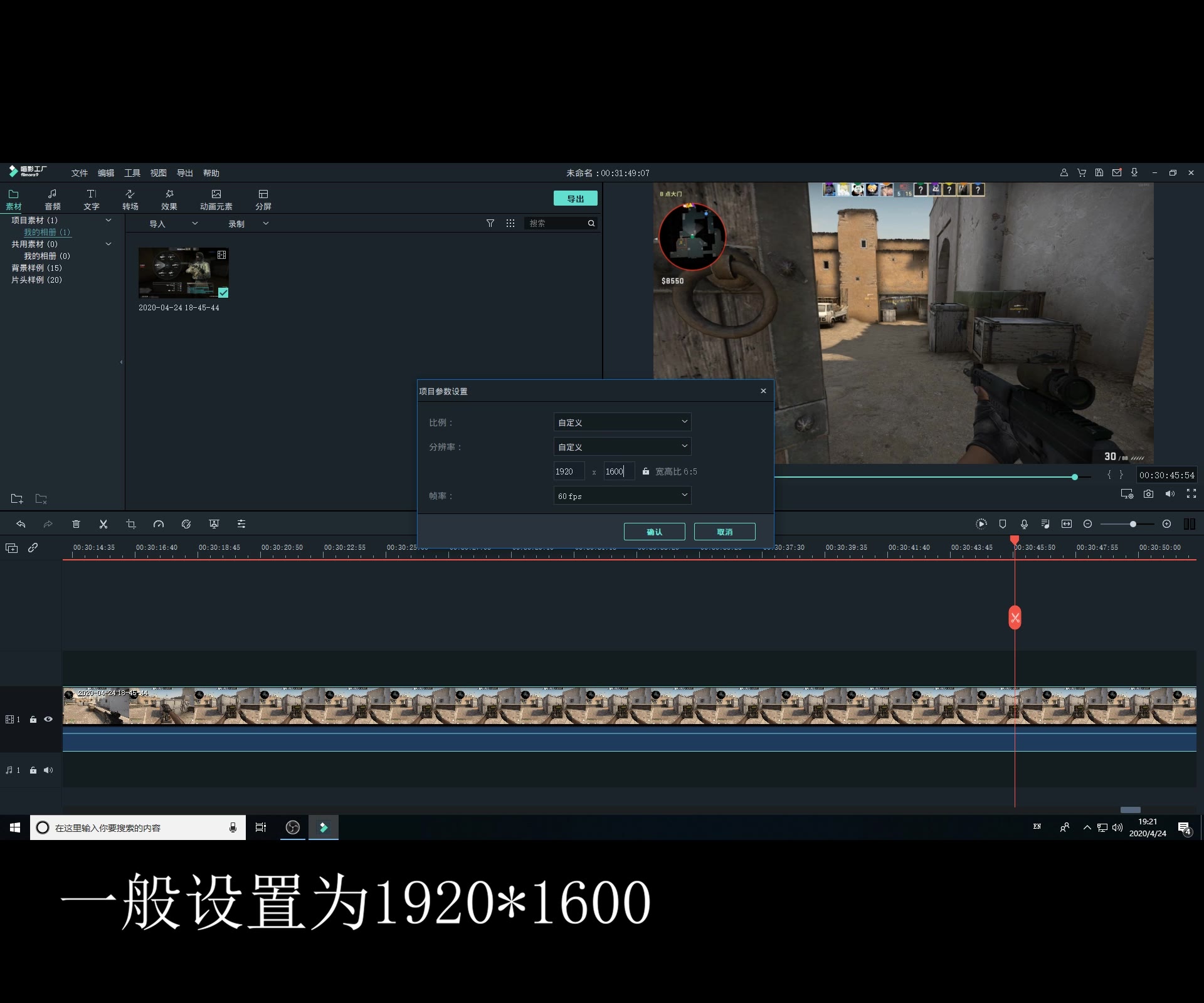Open the 帮助 menu

pos(211,173)
